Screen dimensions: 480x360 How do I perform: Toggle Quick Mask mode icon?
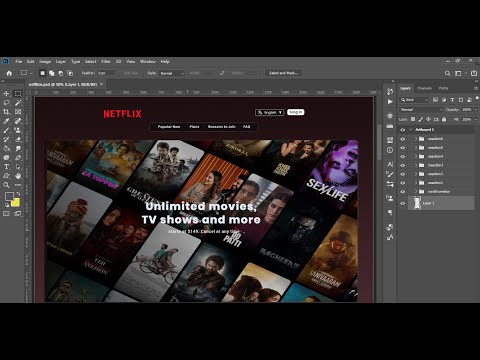click(x=6, y=213)
